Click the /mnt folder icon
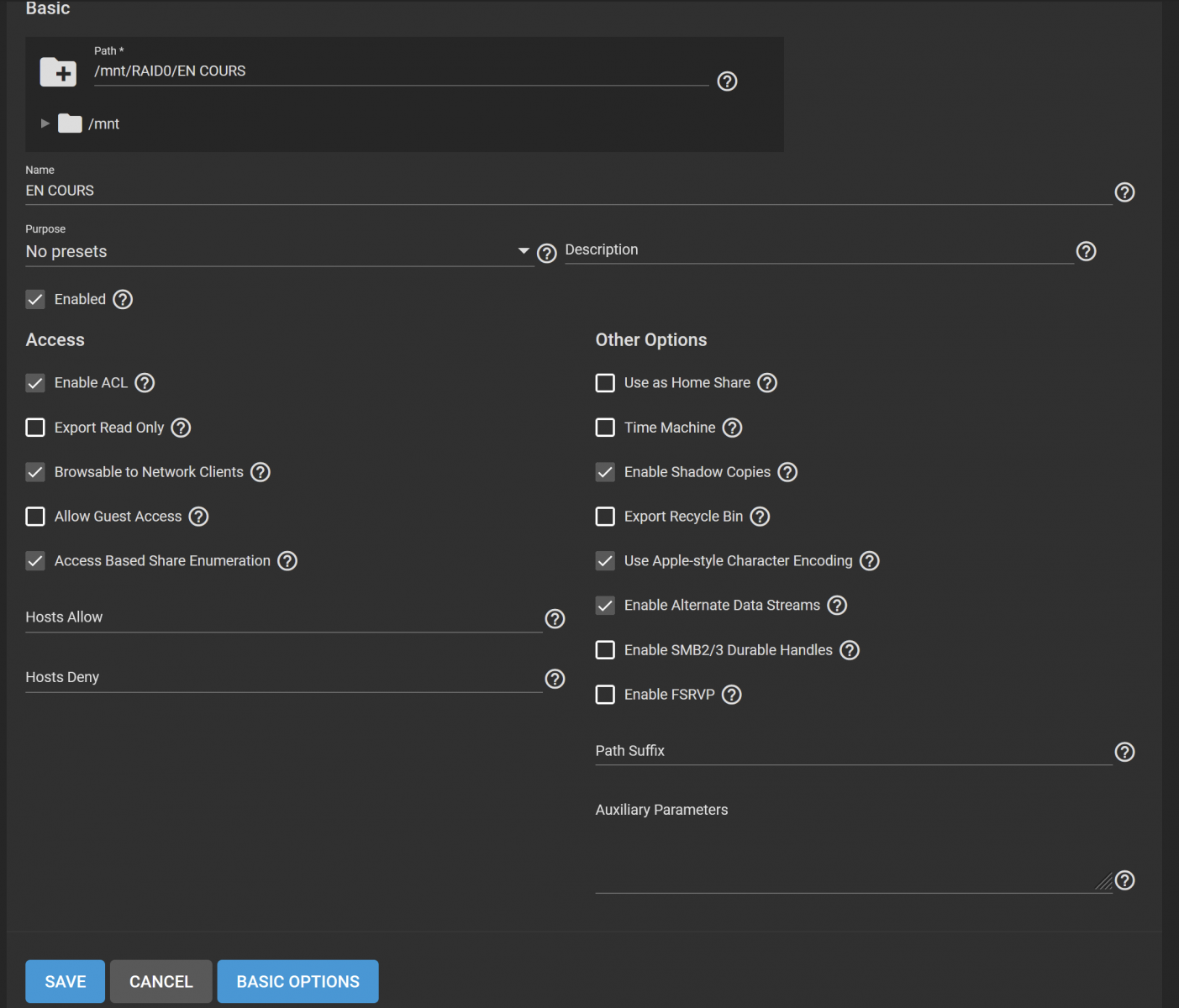The width and height of the screenshot is (1179, 1008). pos(70,123)
